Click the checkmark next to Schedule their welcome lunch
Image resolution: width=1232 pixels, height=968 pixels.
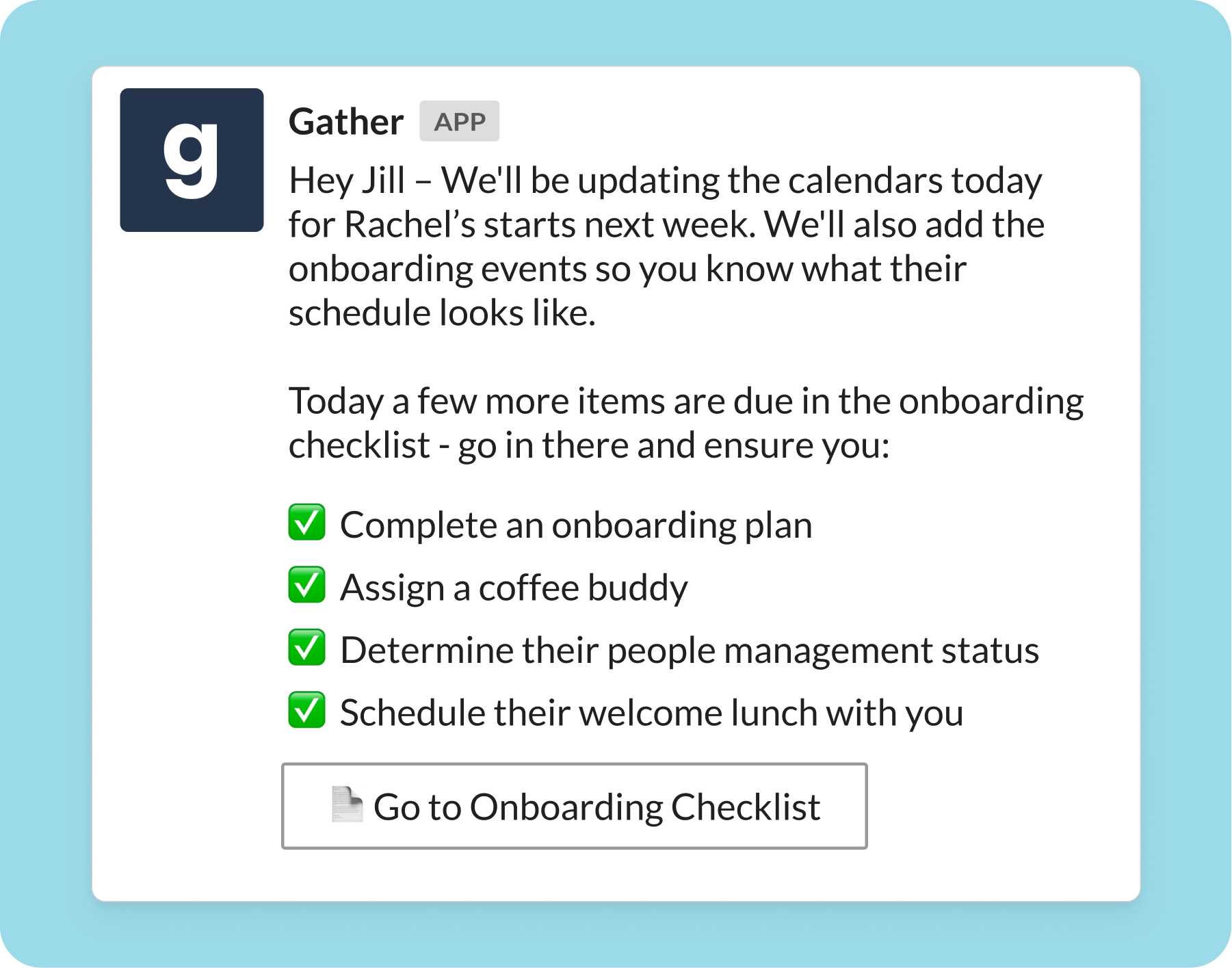coord(306,710)
